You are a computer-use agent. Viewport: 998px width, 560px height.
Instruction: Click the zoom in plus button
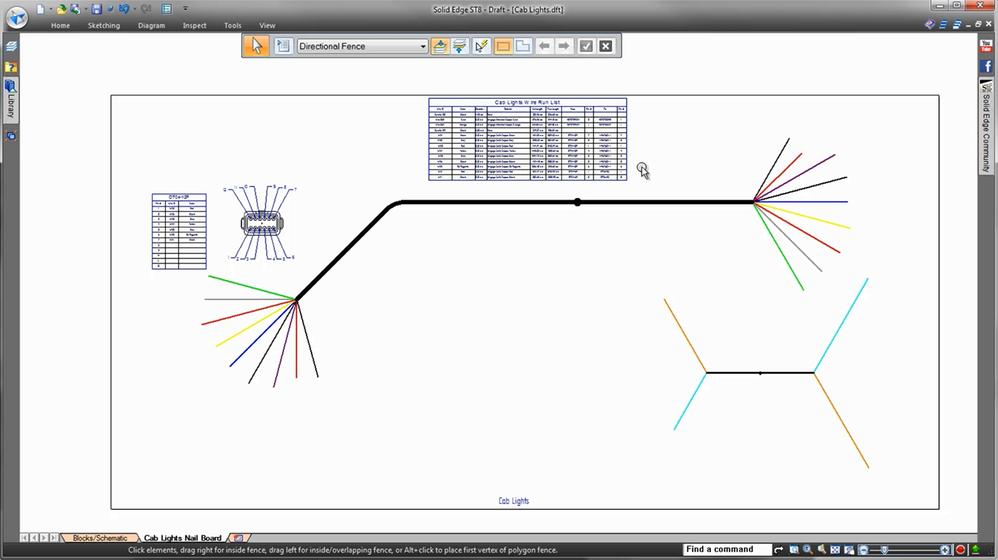pos(945,549)
